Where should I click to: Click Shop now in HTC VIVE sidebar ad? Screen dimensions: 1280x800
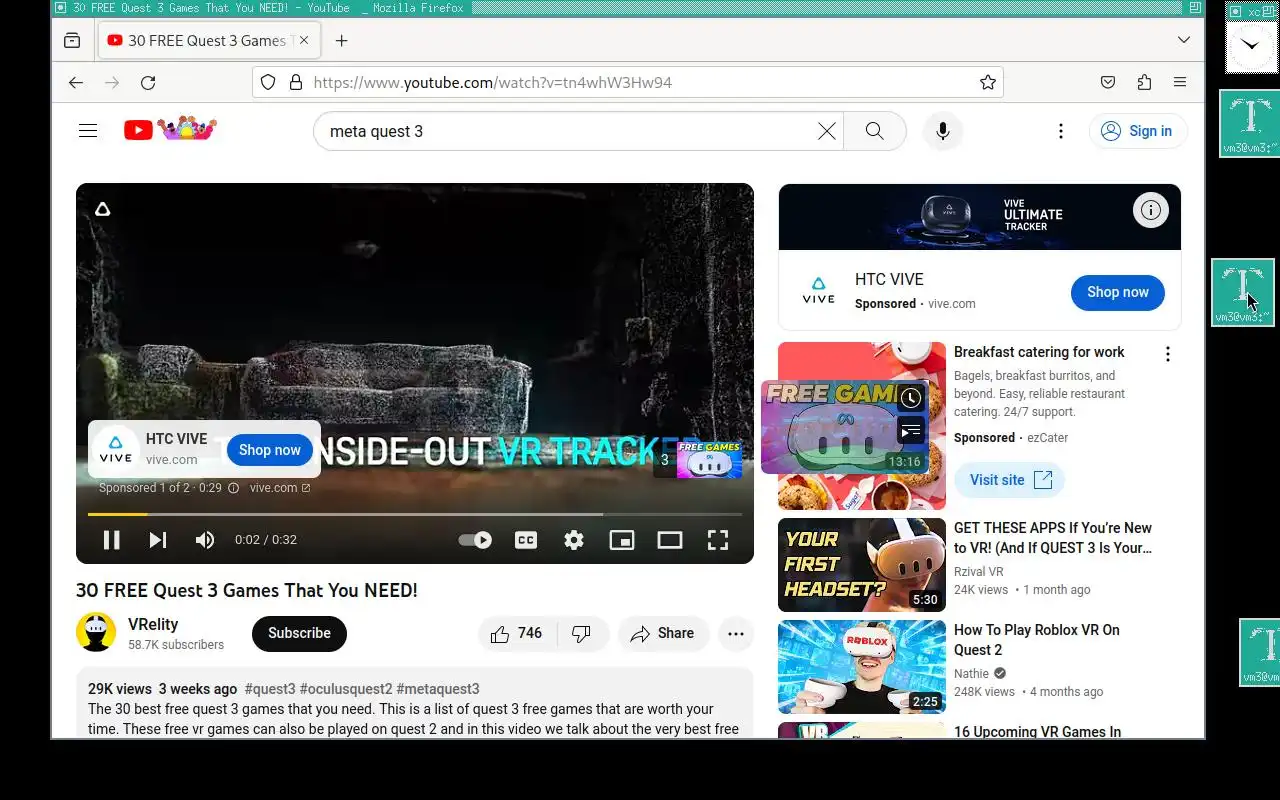pyautogui.click(x=1118, y=292)
